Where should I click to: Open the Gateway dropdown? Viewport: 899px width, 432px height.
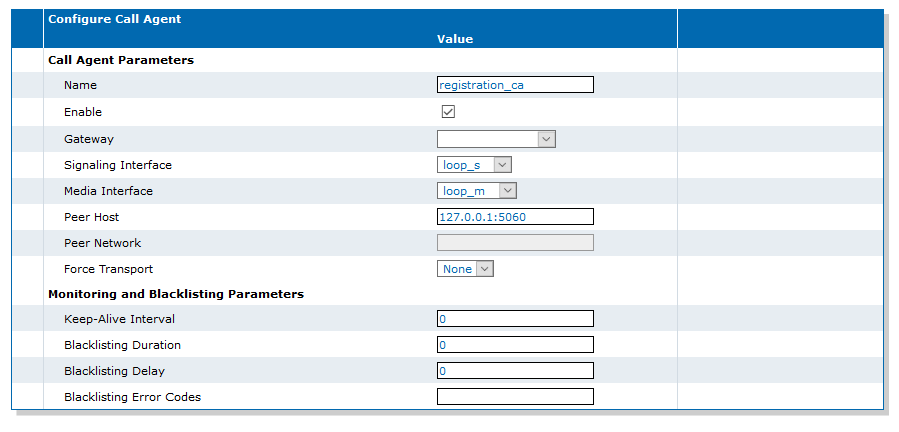coord(496,139)
